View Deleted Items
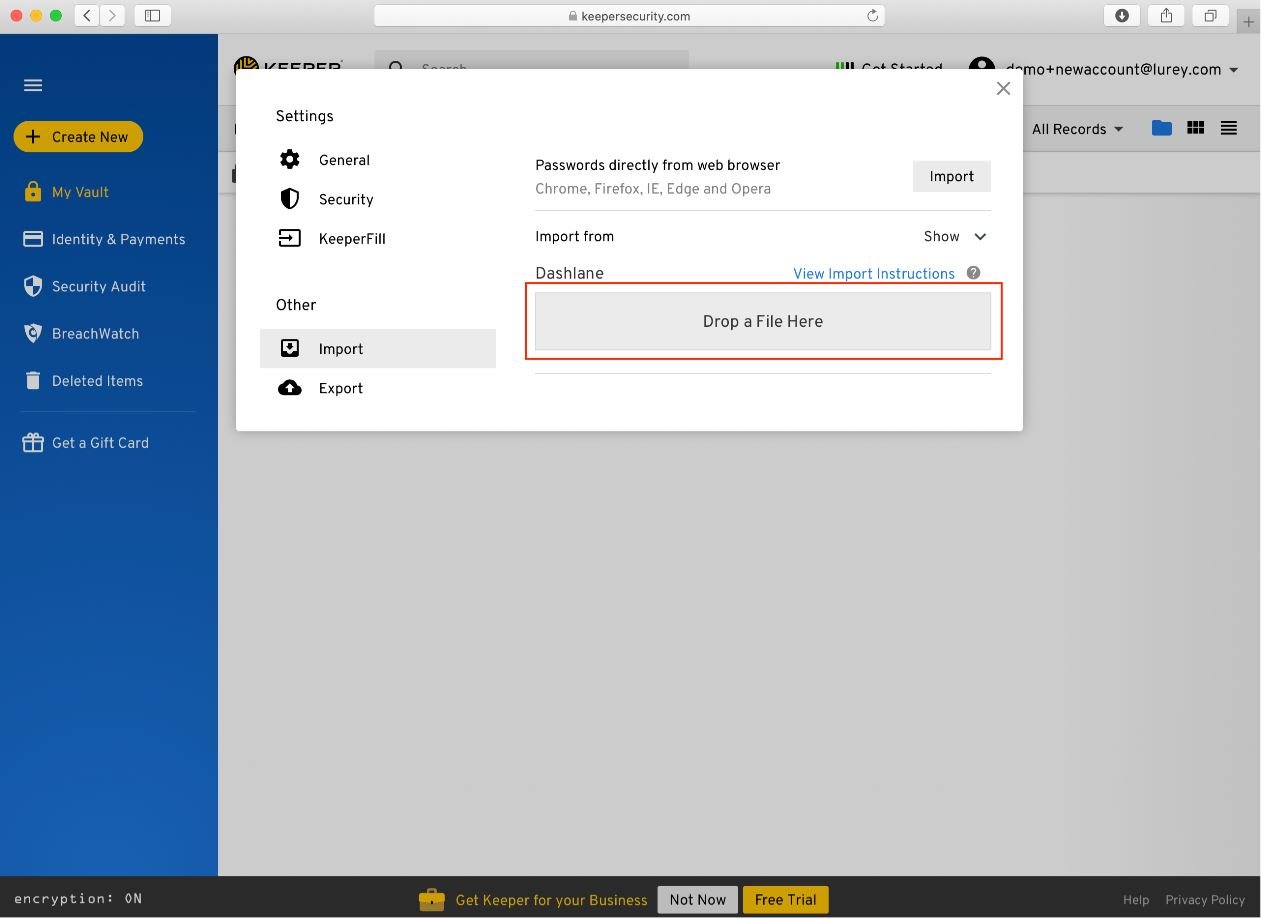This screenshot has width=1261, height=919. tap(97, 381)
